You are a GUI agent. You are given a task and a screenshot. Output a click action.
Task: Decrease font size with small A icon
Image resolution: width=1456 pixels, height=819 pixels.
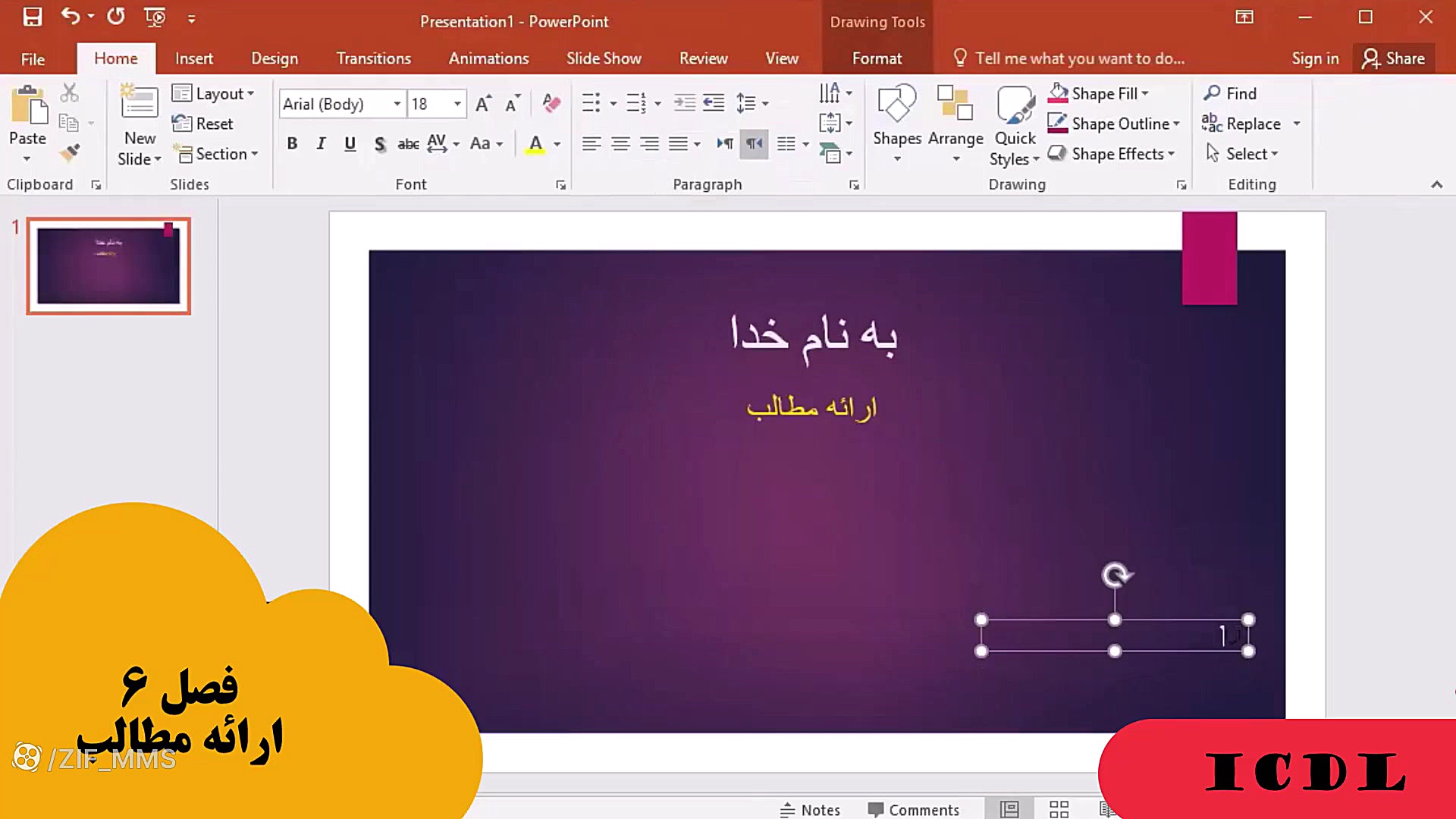513,104
